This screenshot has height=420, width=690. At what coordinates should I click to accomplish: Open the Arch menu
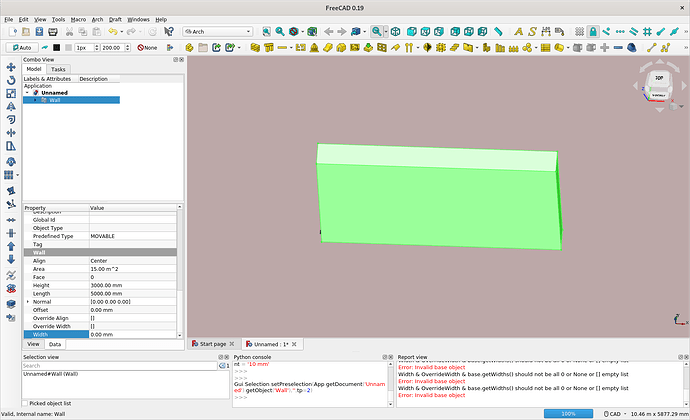[97, 19]
